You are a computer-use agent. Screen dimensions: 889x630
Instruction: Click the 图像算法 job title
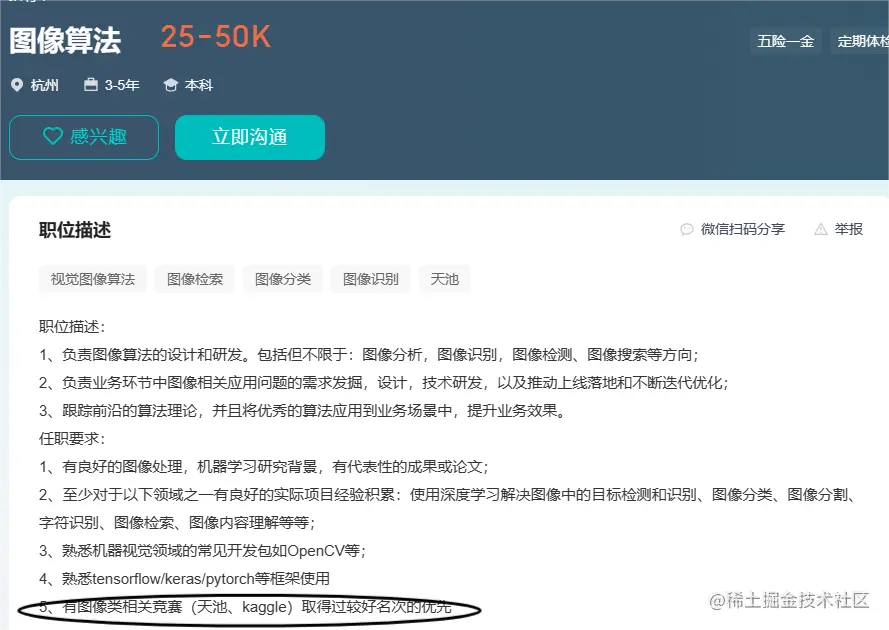[65, 41]
